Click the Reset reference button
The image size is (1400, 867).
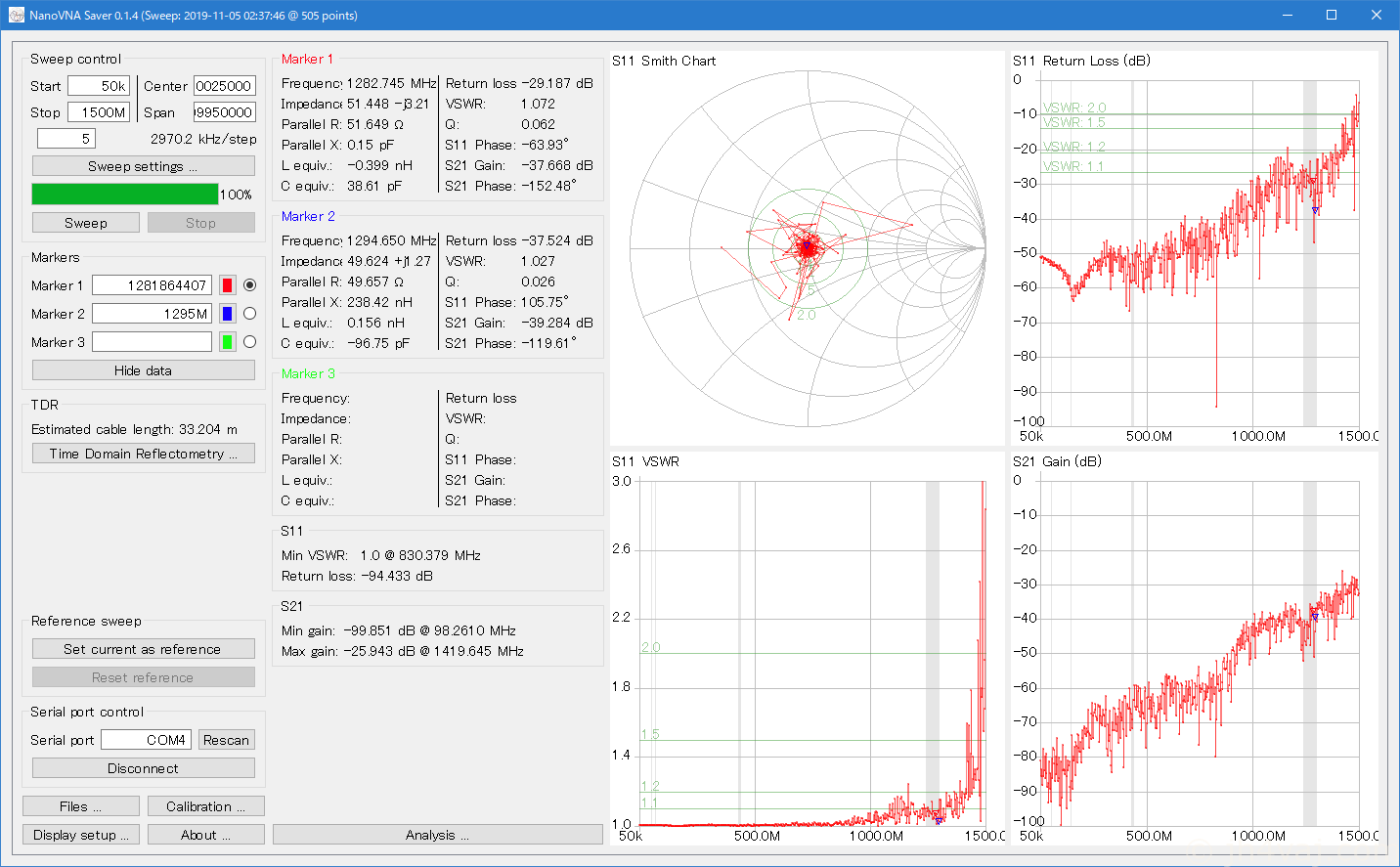(143, 677)
